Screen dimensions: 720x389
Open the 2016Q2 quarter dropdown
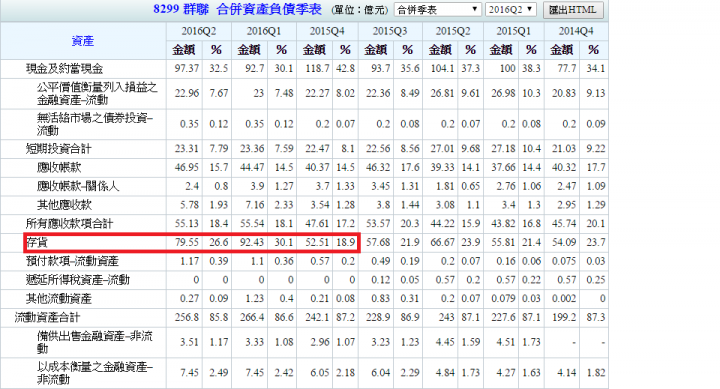(511, 10)
